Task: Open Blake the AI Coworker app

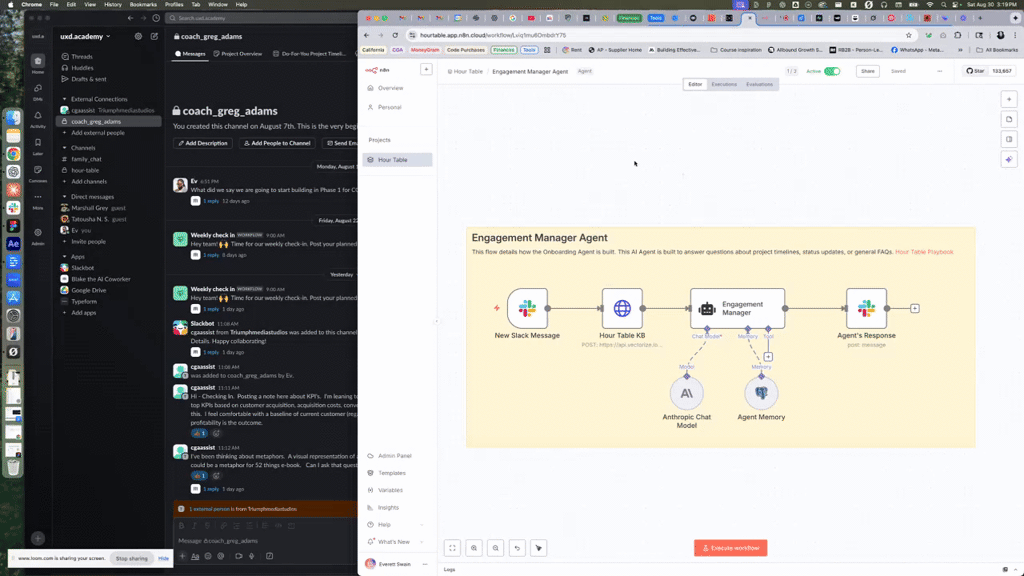Action: 101,279
